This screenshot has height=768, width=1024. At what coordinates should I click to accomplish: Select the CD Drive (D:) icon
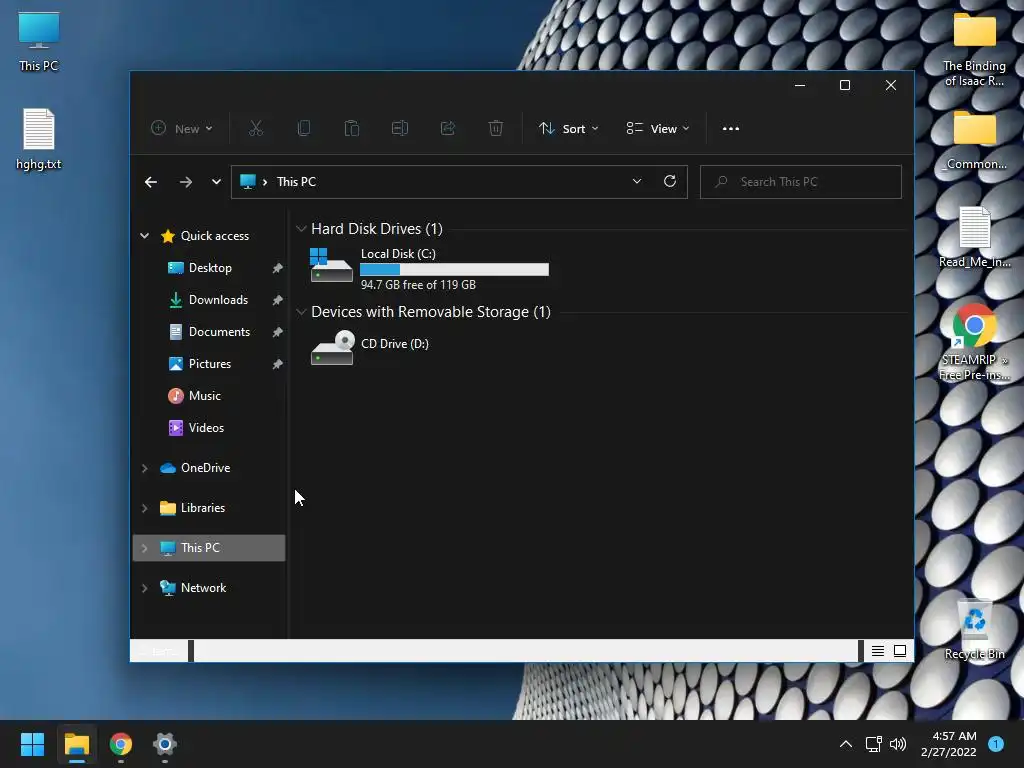point(332,347)
